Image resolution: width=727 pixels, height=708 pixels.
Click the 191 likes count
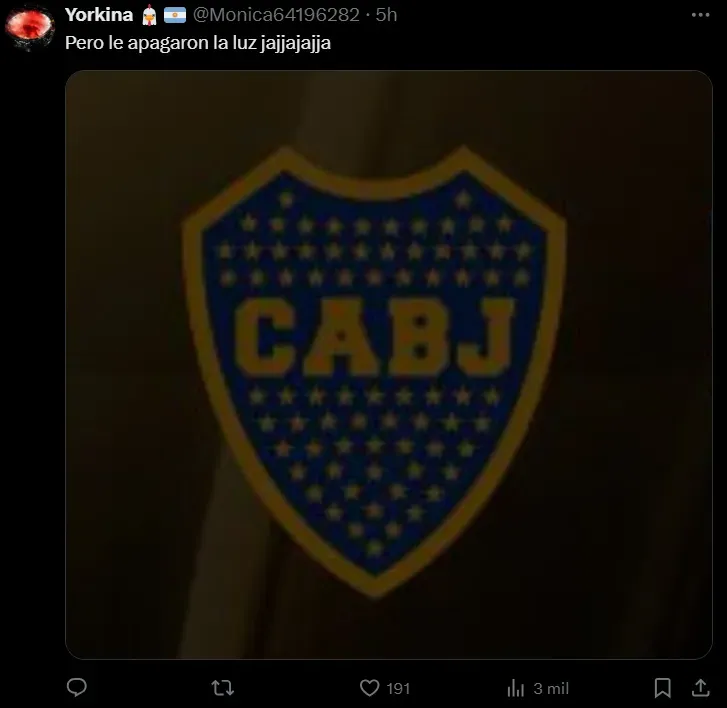coord(398,689)
